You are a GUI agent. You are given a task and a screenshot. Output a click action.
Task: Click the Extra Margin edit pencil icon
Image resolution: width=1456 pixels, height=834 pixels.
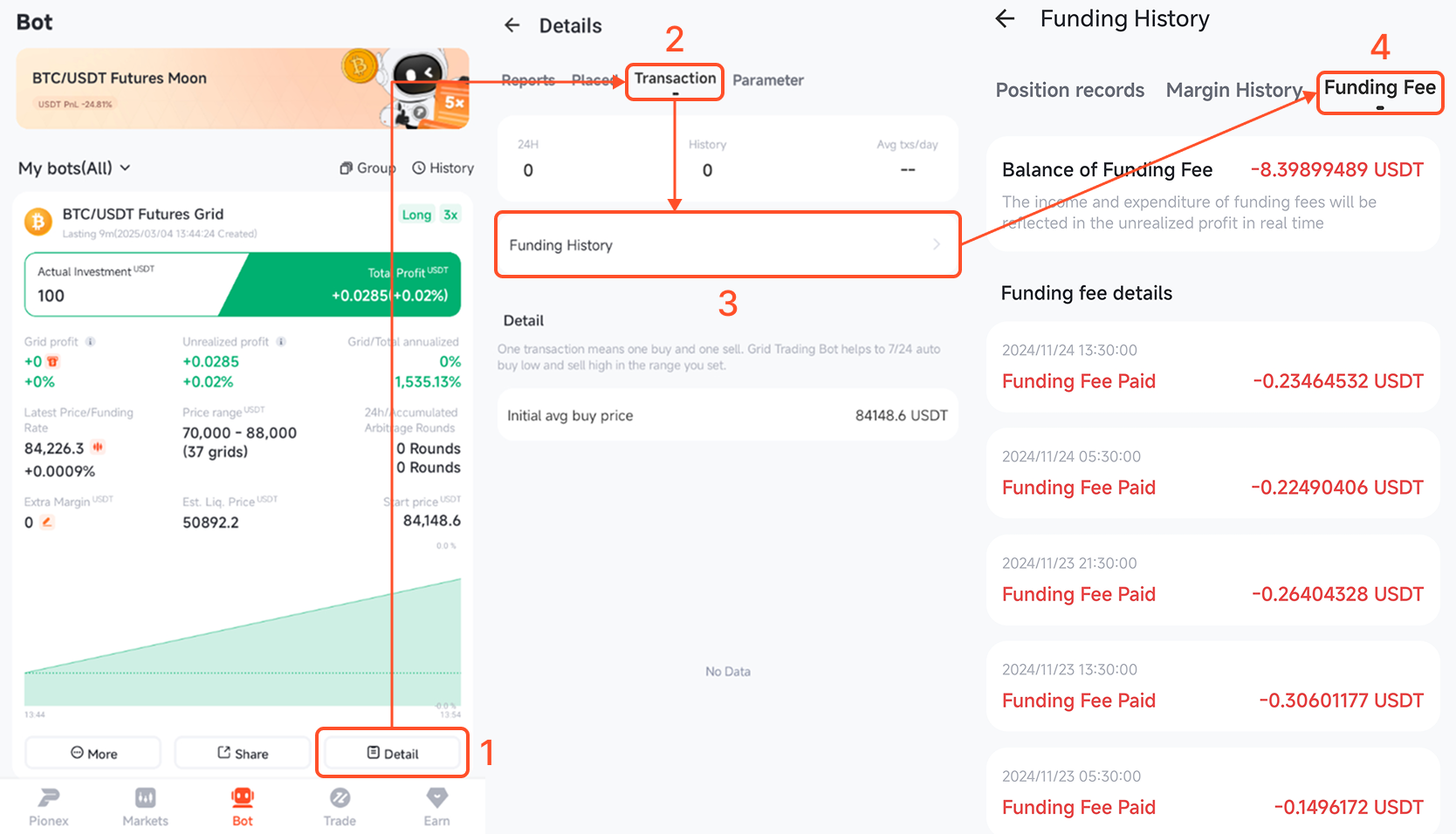click(x=47, y=523)
